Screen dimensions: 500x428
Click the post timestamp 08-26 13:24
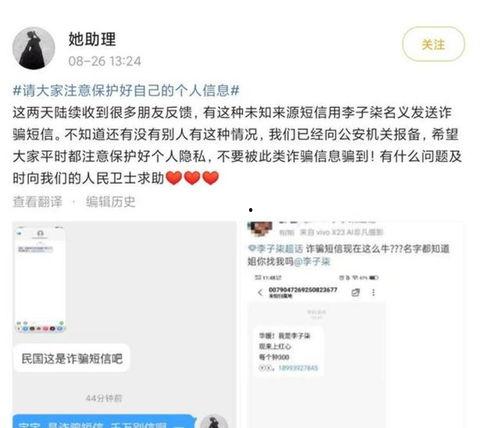105,61
